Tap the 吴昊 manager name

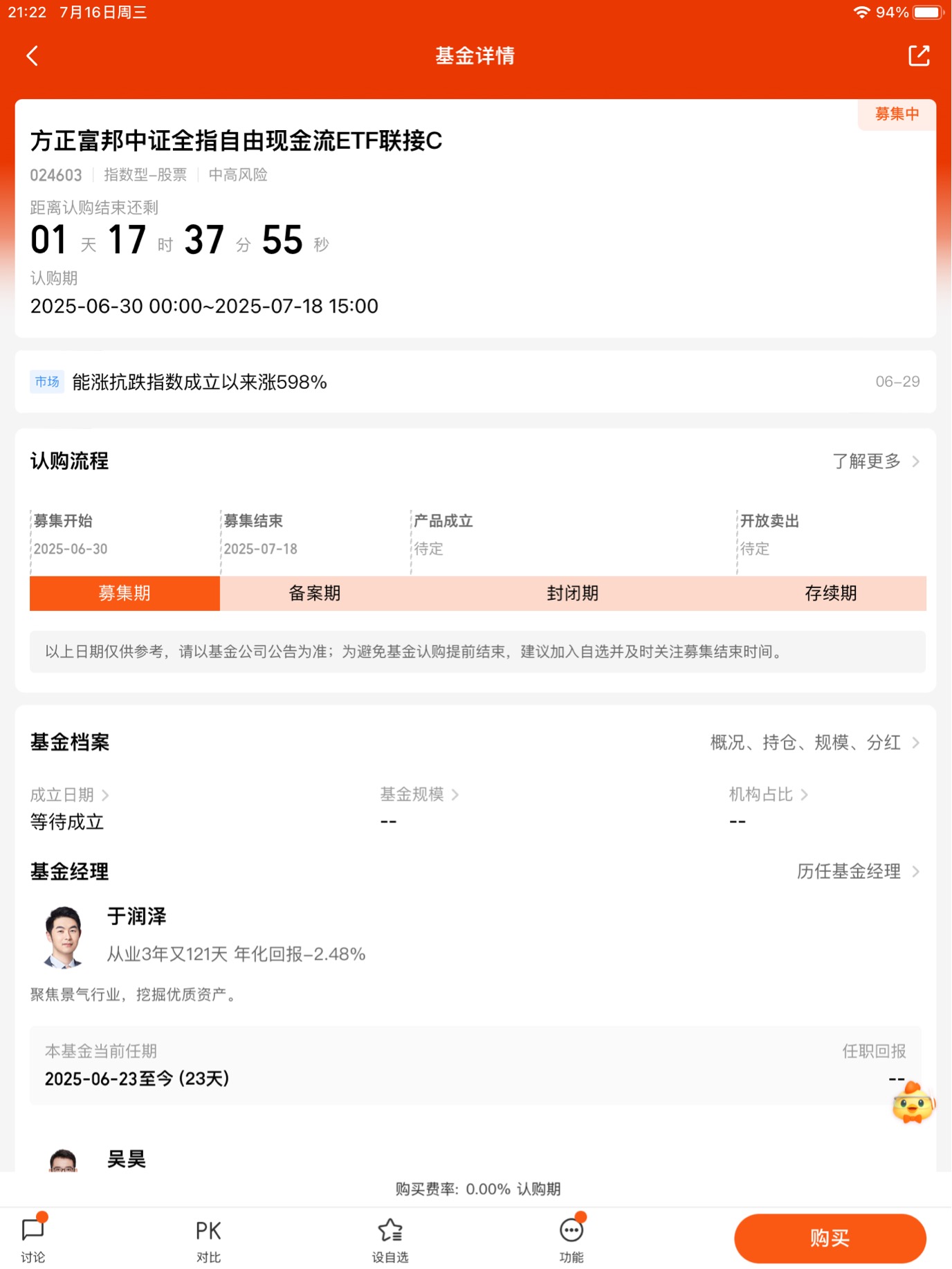(127, 1159)
